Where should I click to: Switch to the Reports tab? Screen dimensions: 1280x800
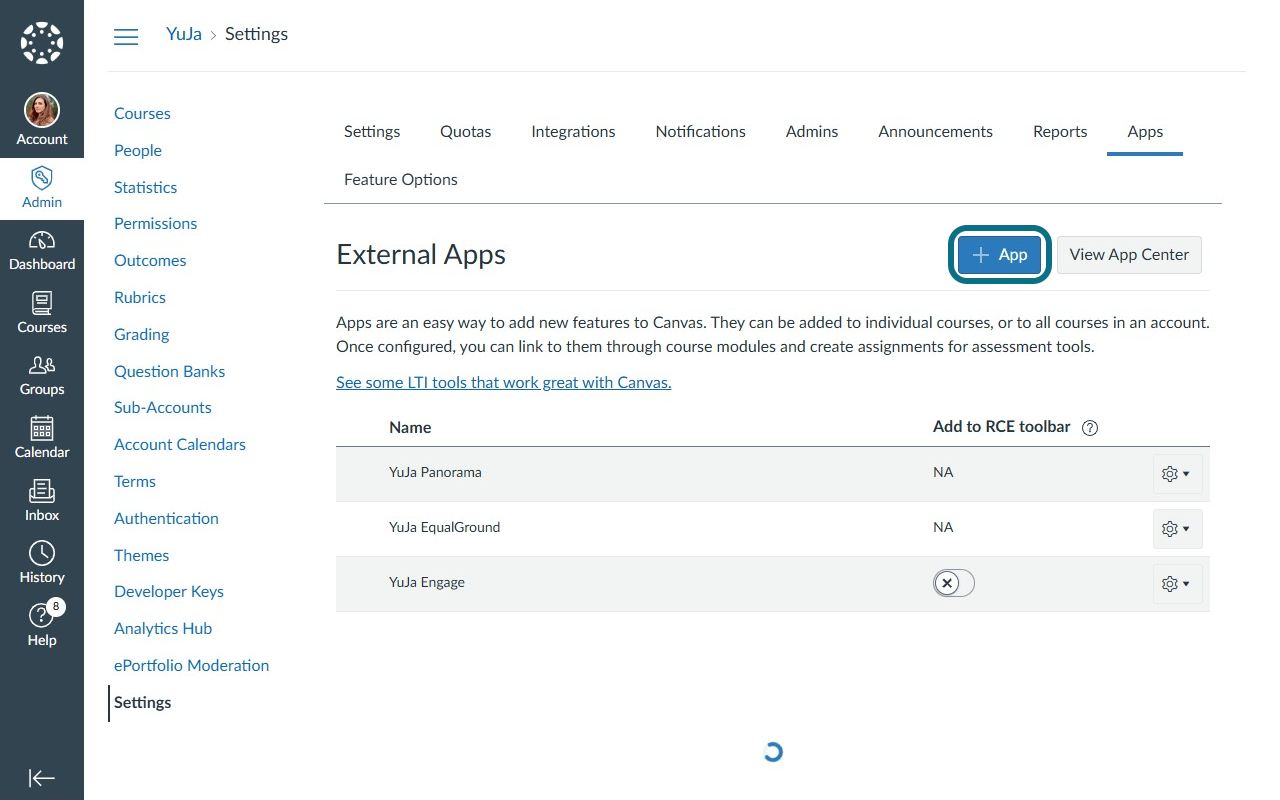[1060, 132]
